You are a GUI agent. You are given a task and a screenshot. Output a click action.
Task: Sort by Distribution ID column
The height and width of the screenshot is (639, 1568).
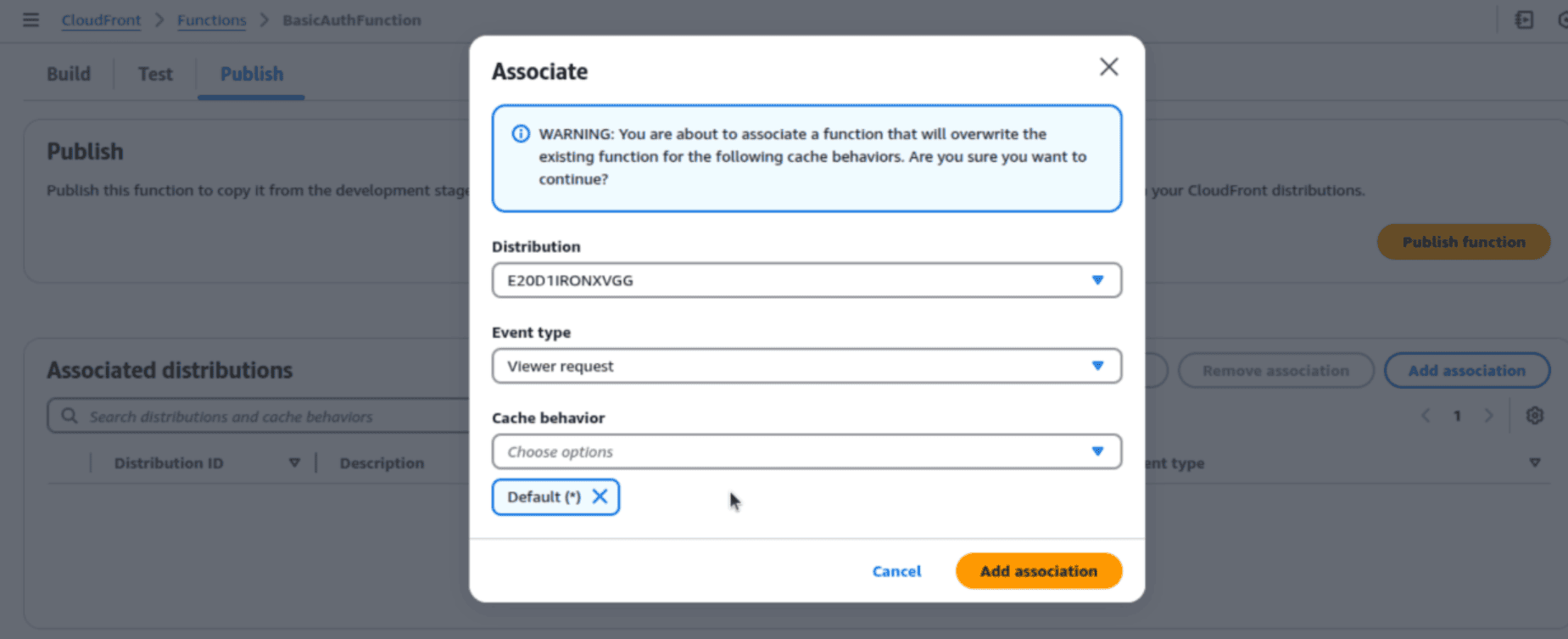pos(294,462)
